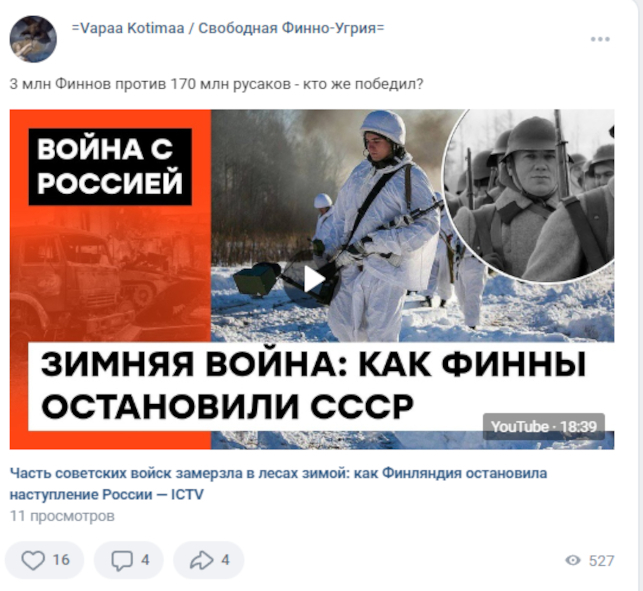This screenshot has width=643, height=591.
Task: Click the black-and-white soldiers circle photo
Action: (530, 196)
